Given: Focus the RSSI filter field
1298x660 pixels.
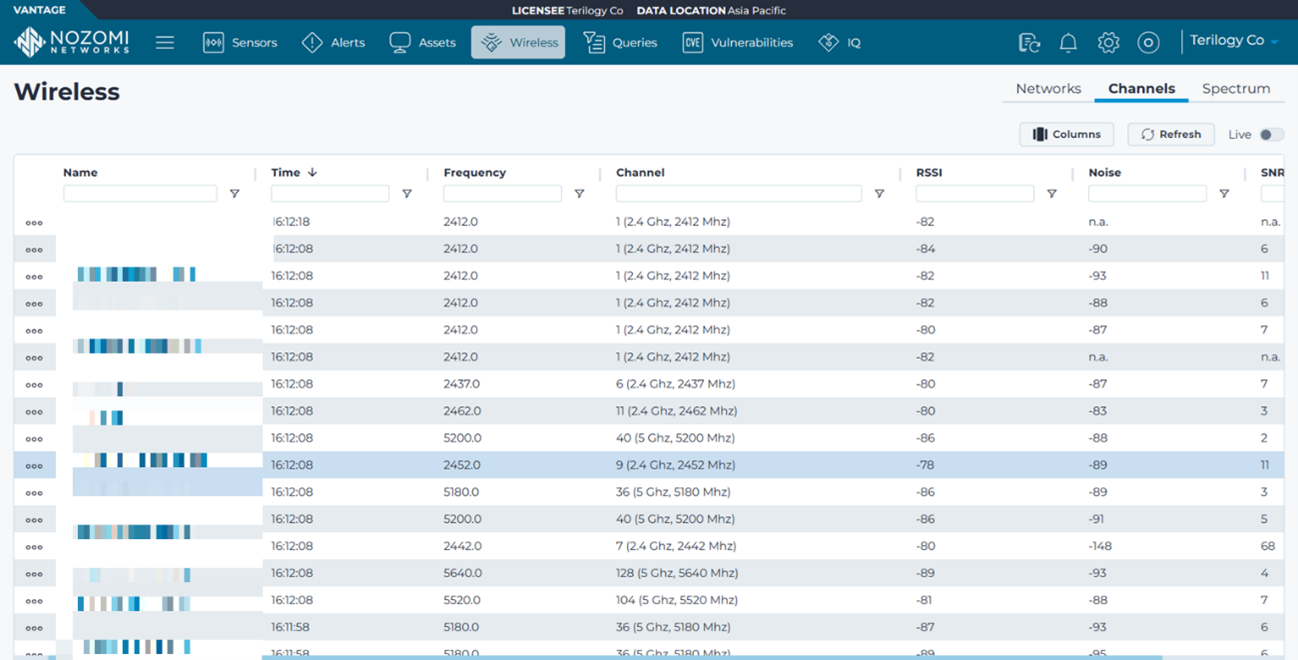Looking at the screenshot, I should (975, 194).
